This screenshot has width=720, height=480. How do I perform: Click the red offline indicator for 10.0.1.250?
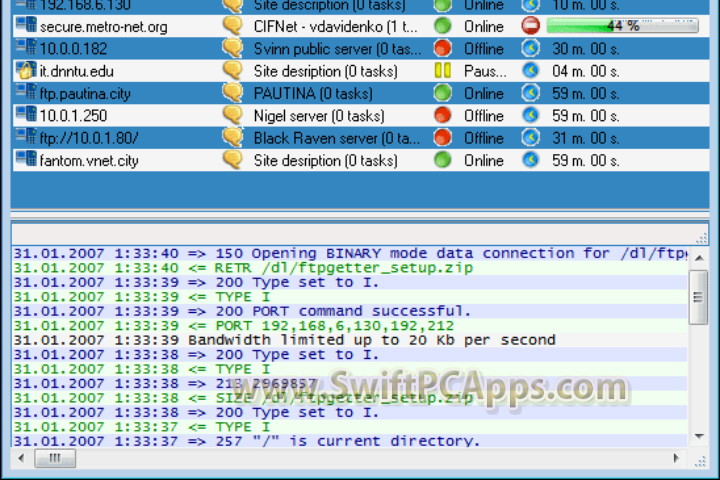pos(443,115)
